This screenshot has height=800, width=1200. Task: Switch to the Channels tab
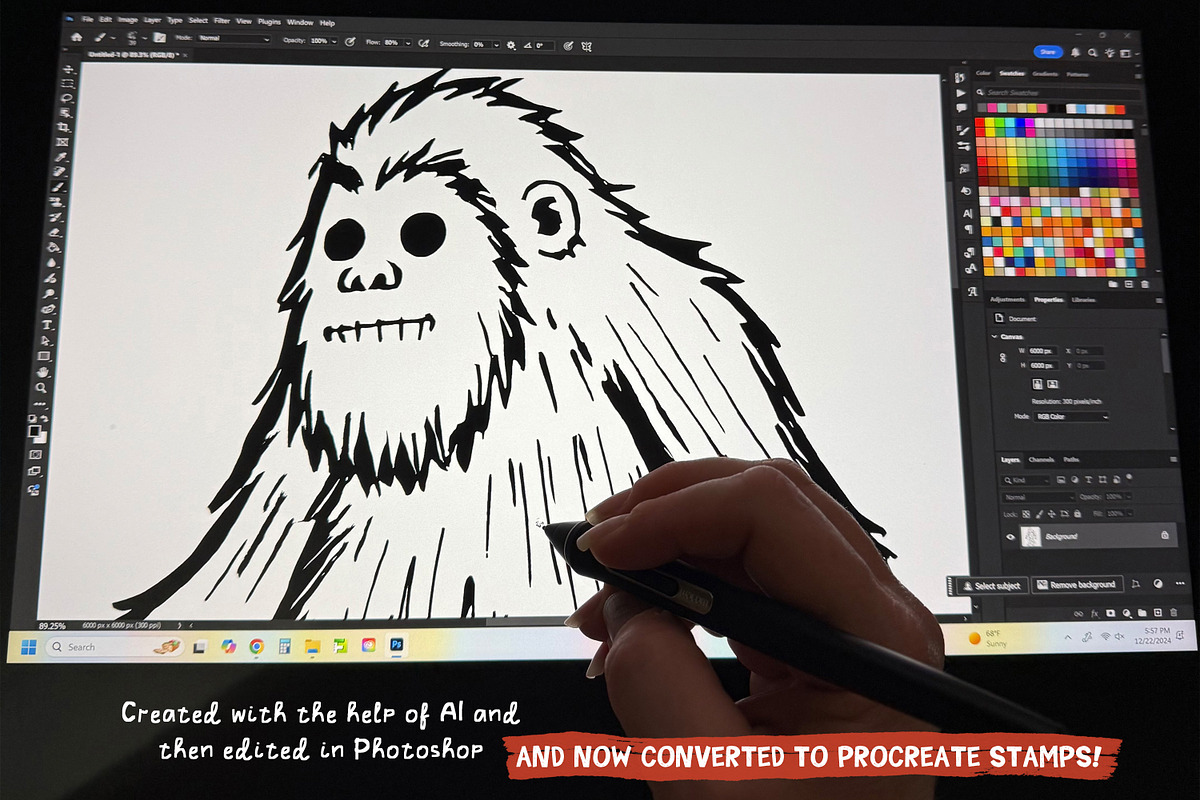pos(1041,459)
